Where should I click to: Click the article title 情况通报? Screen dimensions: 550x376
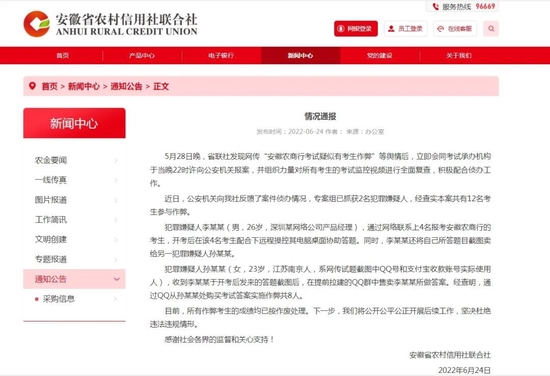coord(320,116)
